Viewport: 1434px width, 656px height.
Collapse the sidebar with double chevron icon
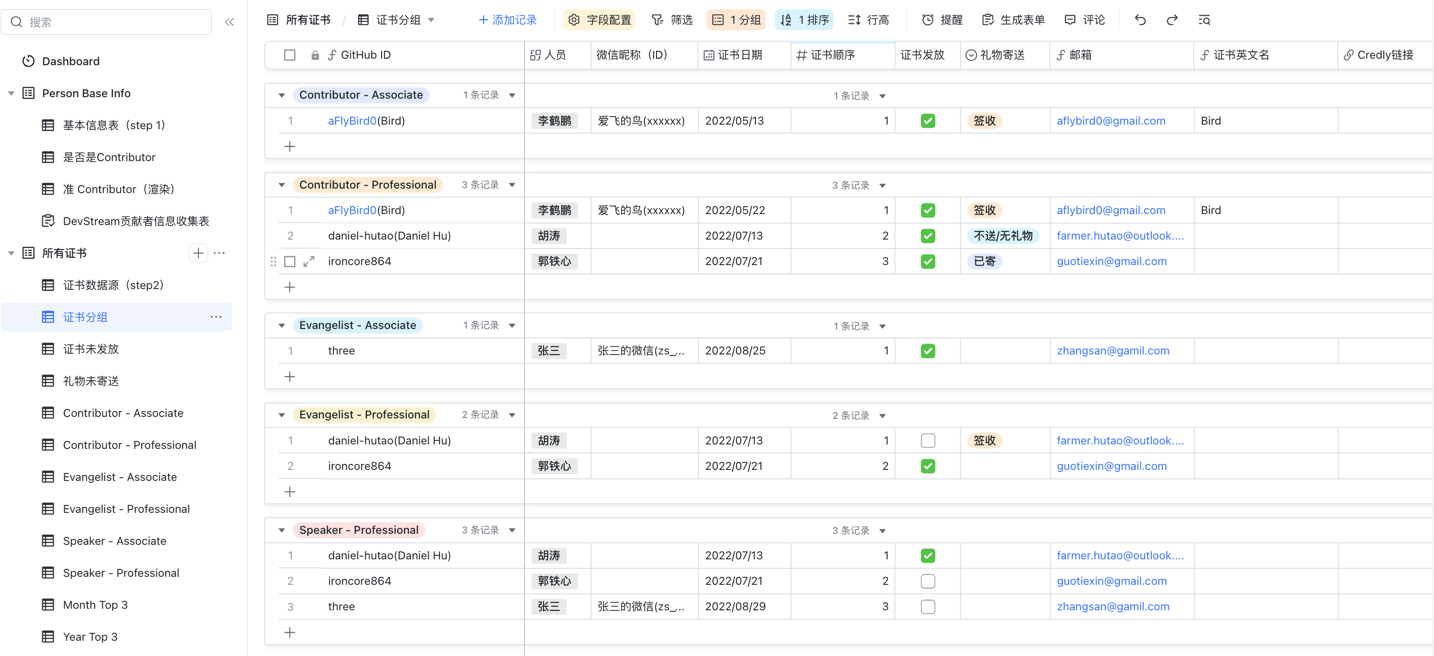click(229, 22)
